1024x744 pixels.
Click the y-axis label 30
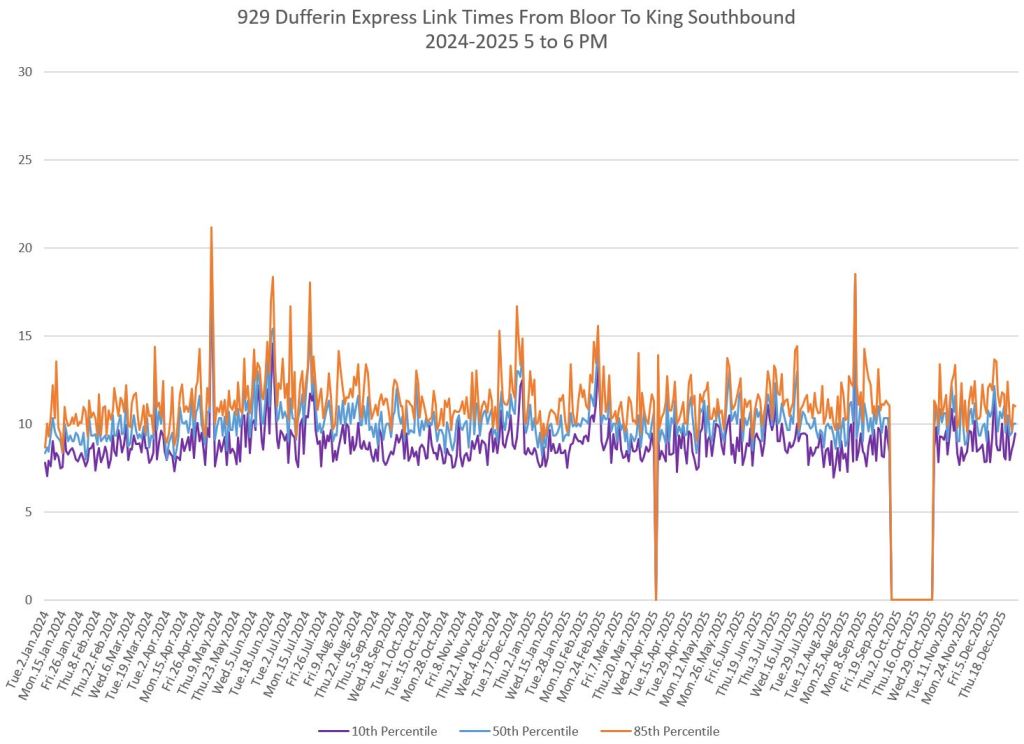(26, 72)
